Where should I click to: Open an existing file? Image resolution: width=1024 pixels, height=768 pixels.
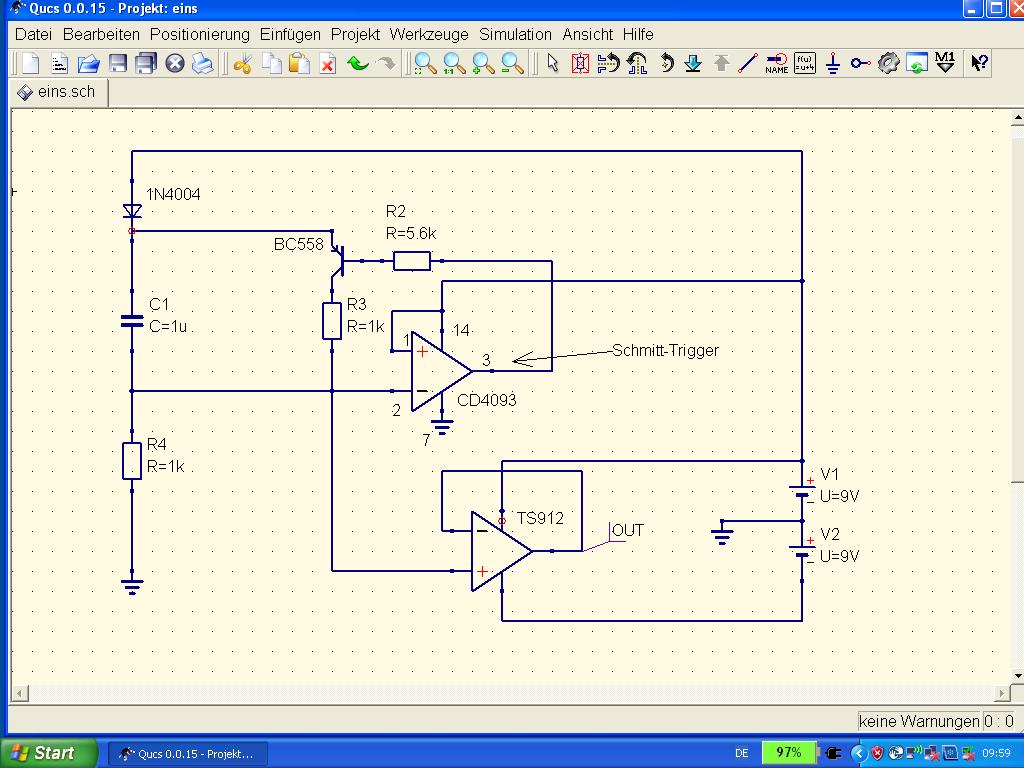[88, 63]
